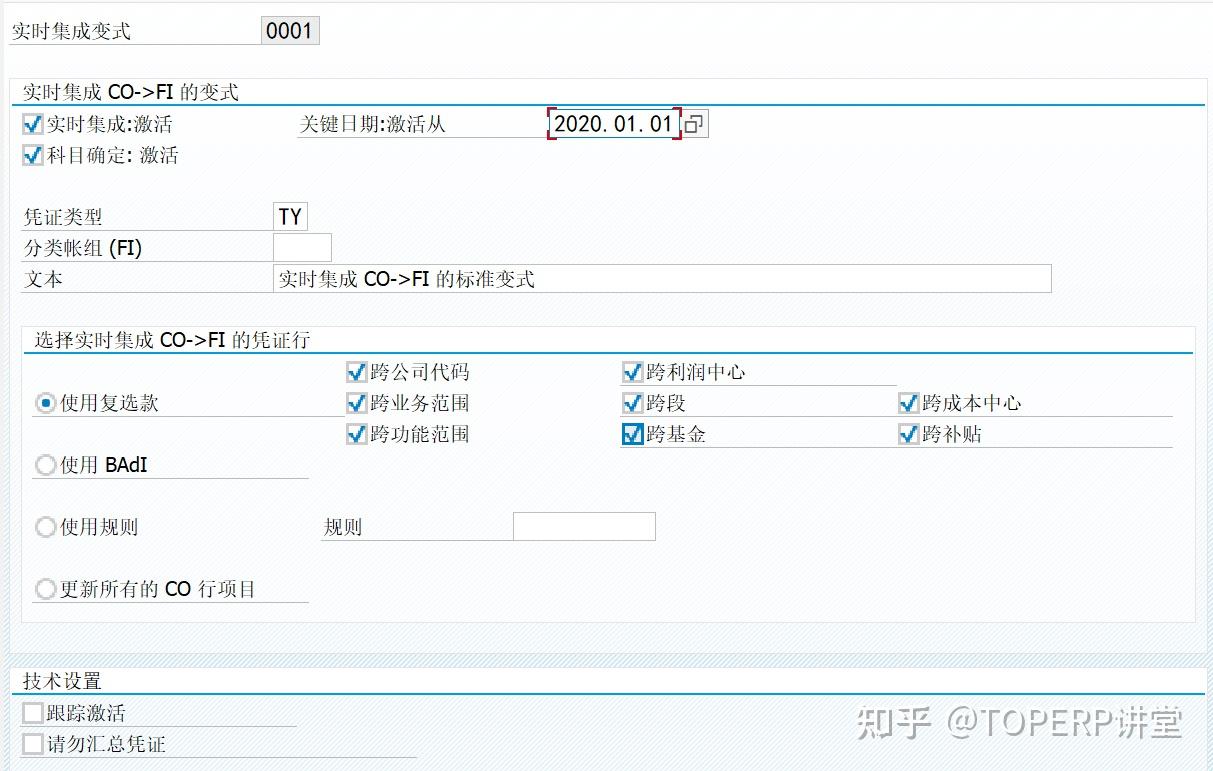Select the 使用 BAdI radio button

click(45, 464)
